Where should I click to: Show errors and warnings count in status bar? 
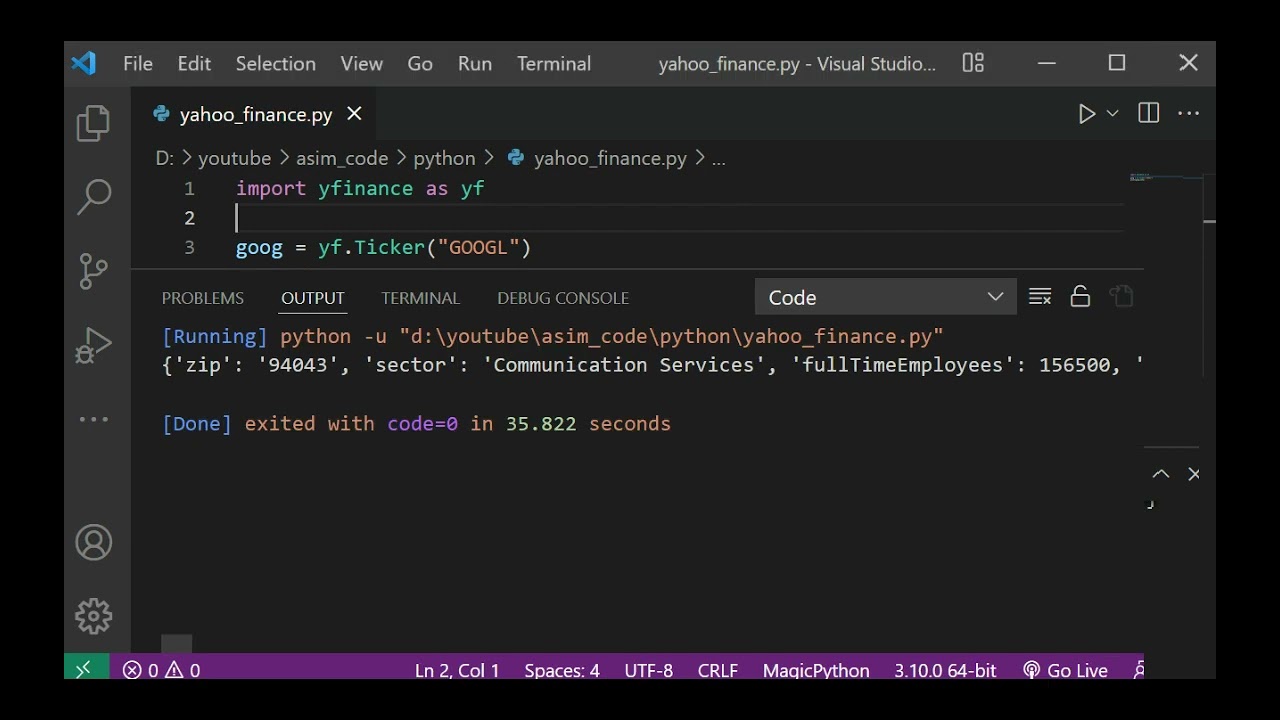(x=162, y=670)
